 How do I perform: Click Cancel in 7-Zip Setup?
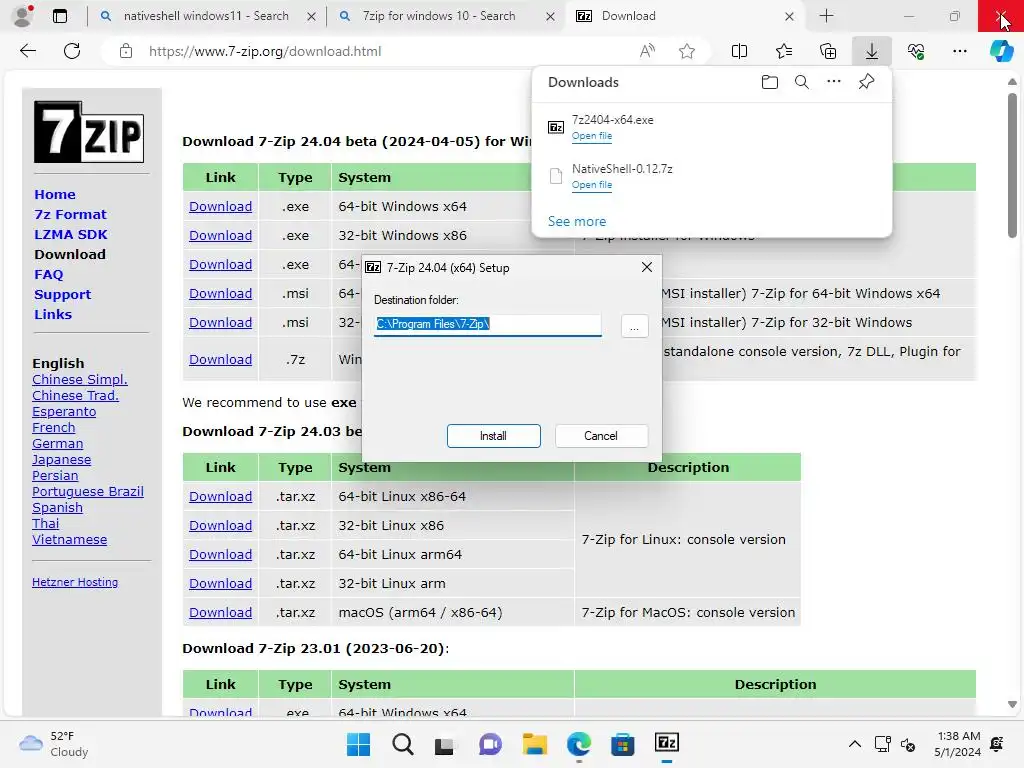click(601, 436)
